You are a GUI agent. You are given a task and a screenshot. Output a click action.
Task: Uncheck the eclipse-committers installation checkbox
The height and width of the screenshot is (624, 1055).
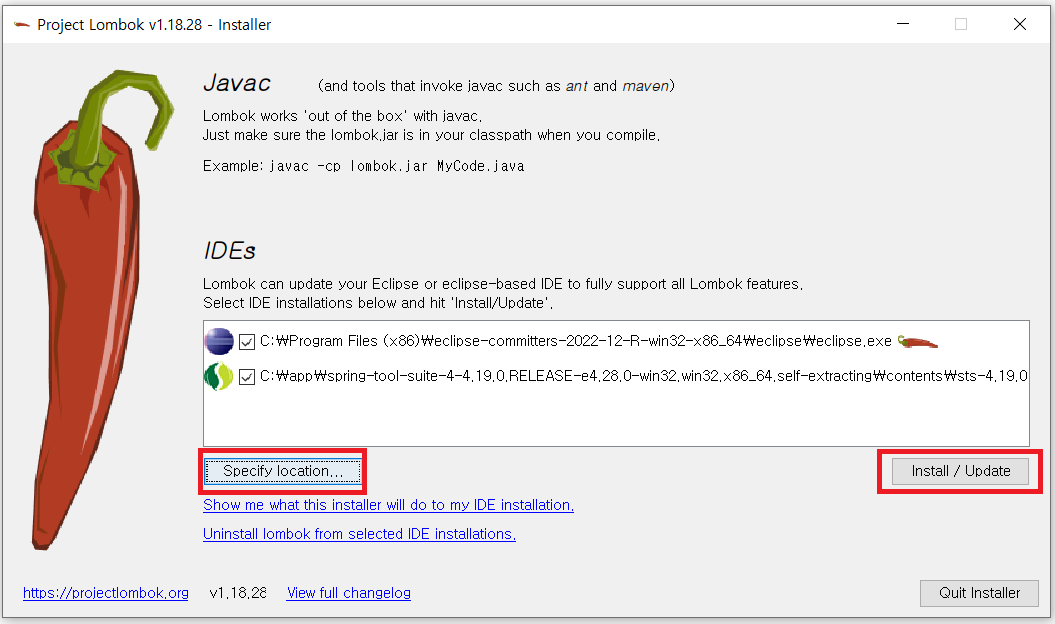(247, 342)
